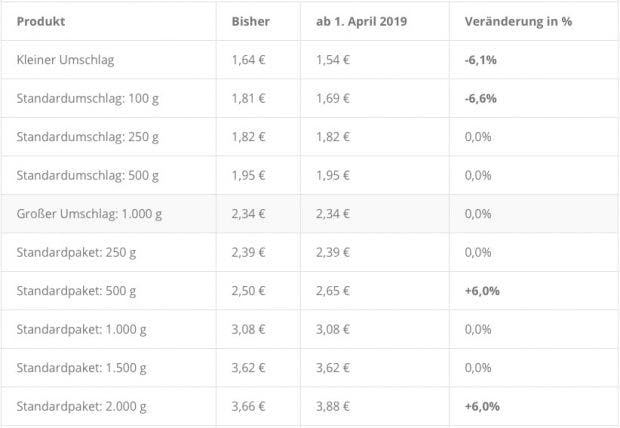This screenshot has width=620, height=428.
Task: Click the Standardpaket: 2.000 g product name
Action: 81,406
